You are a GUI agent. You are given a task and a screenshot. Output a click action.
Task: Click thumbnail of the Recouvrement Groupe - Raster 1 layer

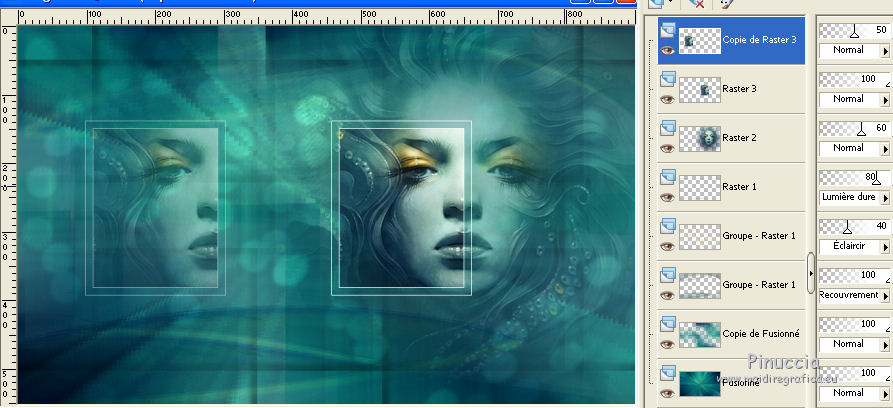700,286
